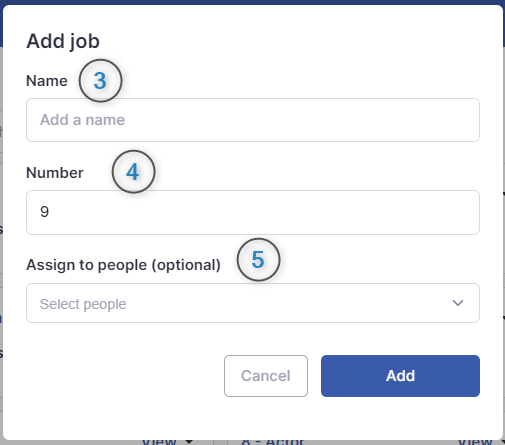Image resolution: width=505 pixels, height=445 pixels.
Task: Click the Number field containing 9
Action: point(253,212)
